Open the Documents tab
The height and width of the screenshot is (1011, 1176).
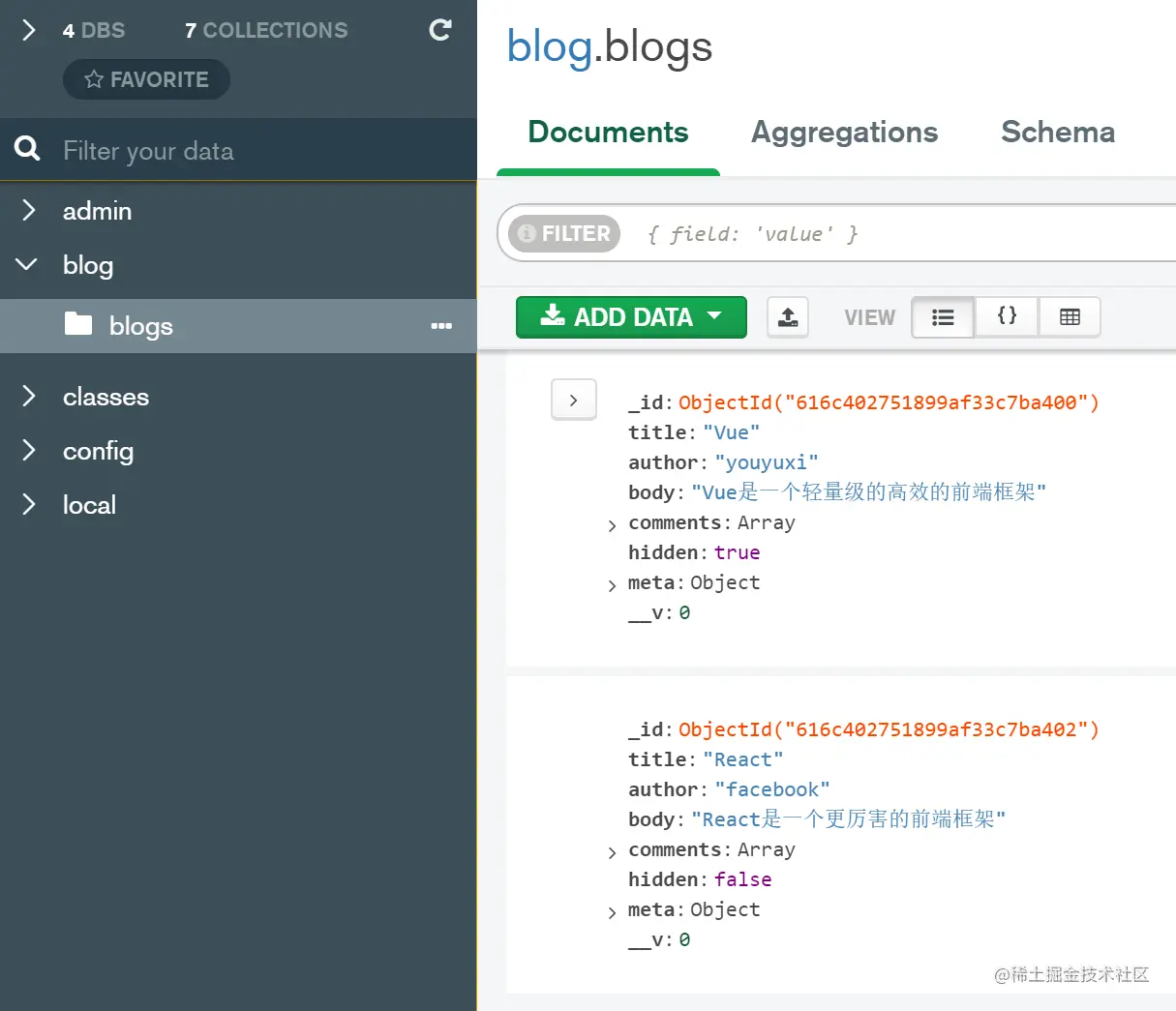608,133
